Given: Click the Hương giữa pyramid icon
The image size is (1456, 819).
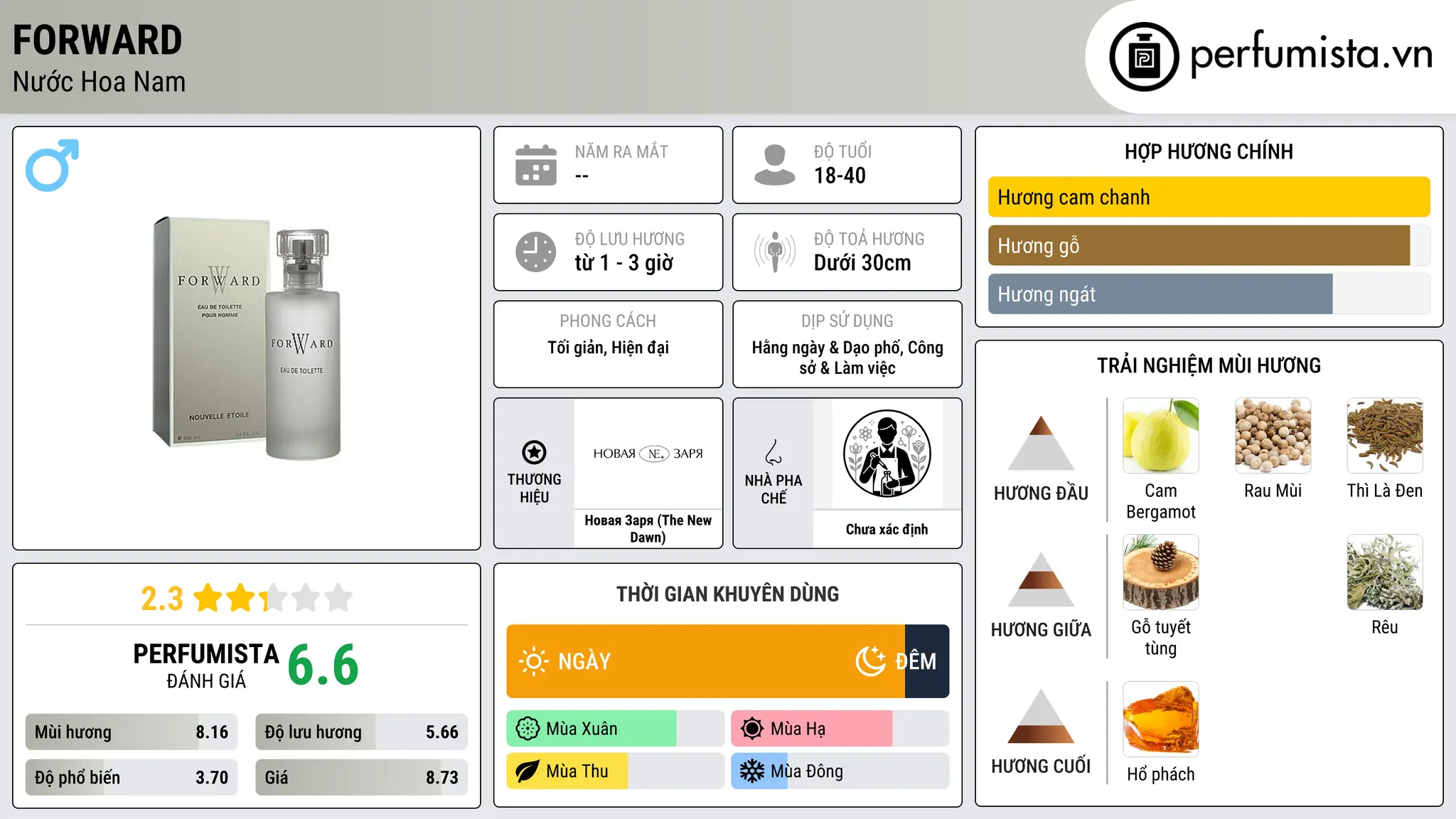Looking at the screenshot, I should 1041,579.
